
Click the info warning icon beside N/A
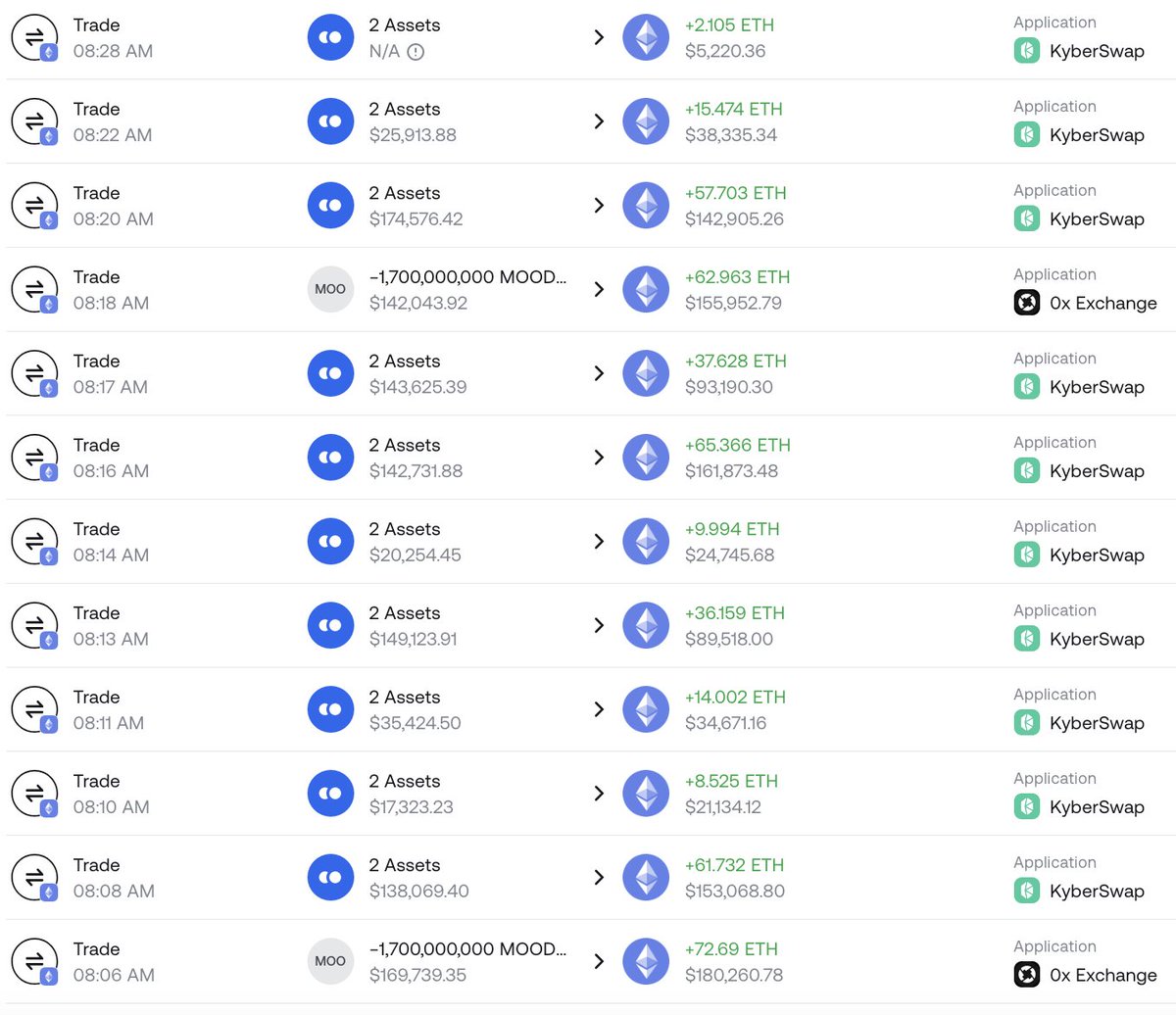tap(416, 52)
